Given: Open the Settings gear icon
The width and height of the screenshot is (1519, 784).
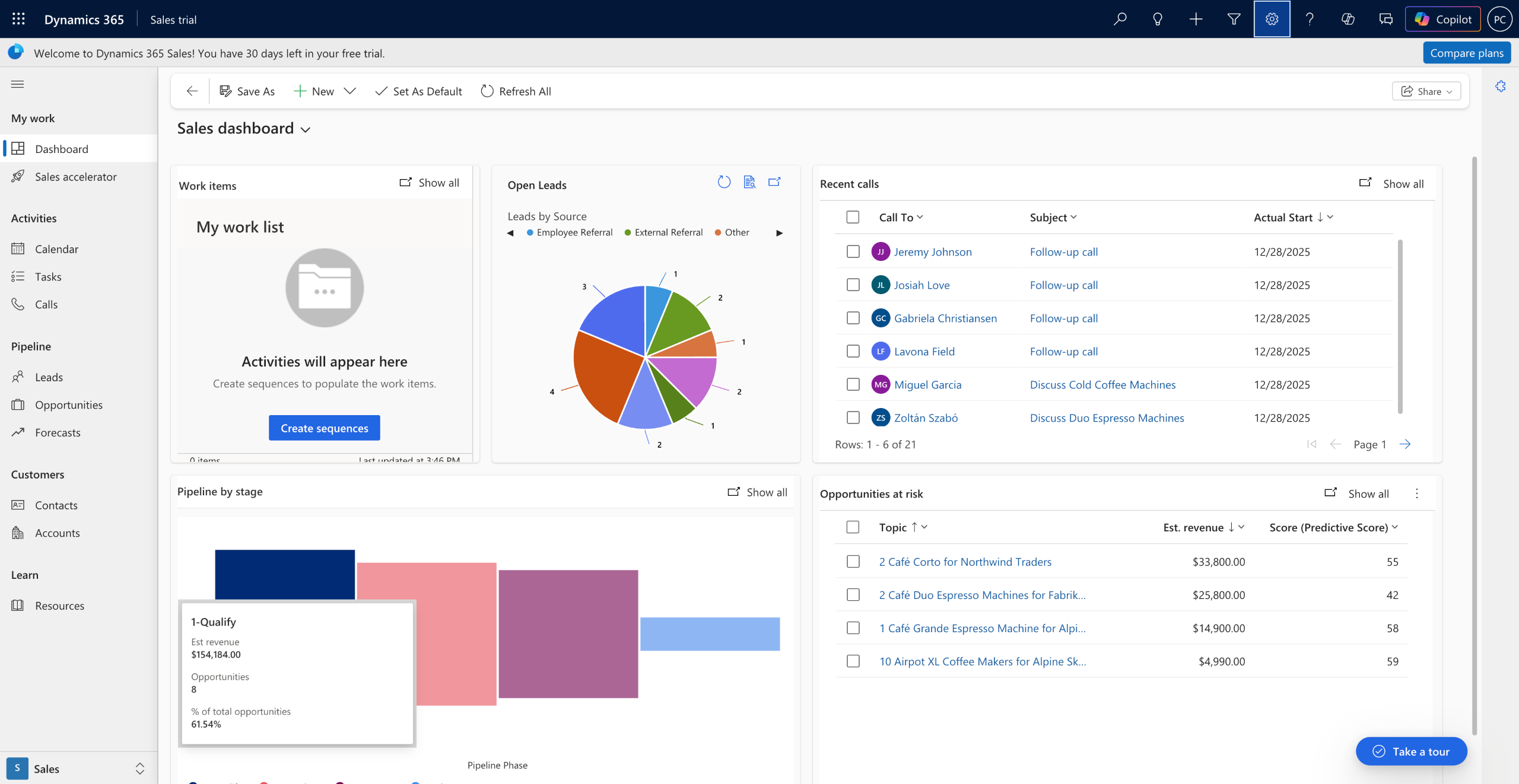Looking at the screenshot, I should 1272,19.
